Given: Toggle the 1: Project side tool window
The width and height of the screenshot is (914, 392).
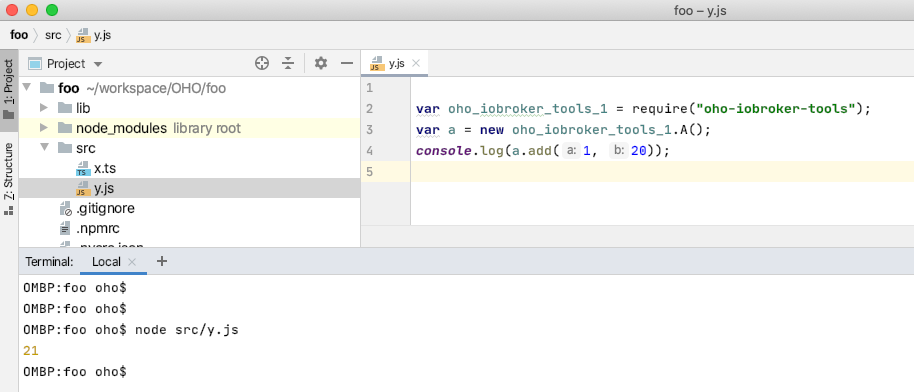Looking at the screenshot, I should (x=9, y=89).
